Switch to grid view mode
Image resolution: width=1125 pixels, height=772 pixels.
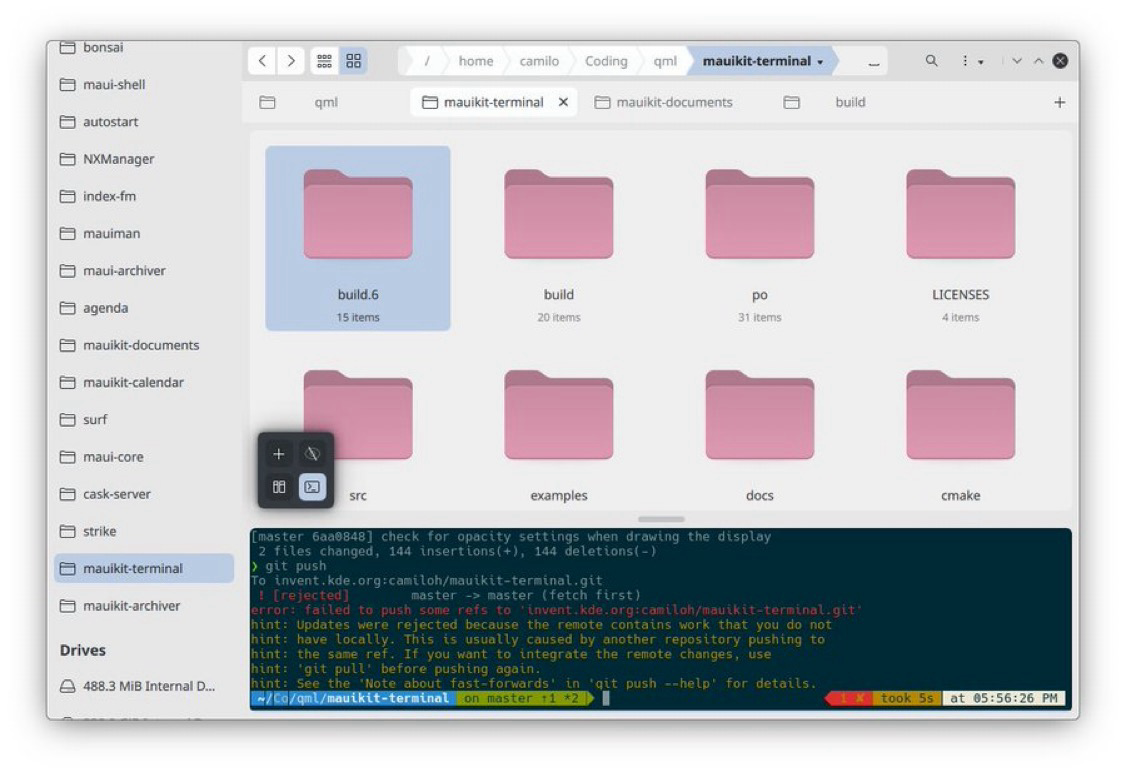(354, 61)
